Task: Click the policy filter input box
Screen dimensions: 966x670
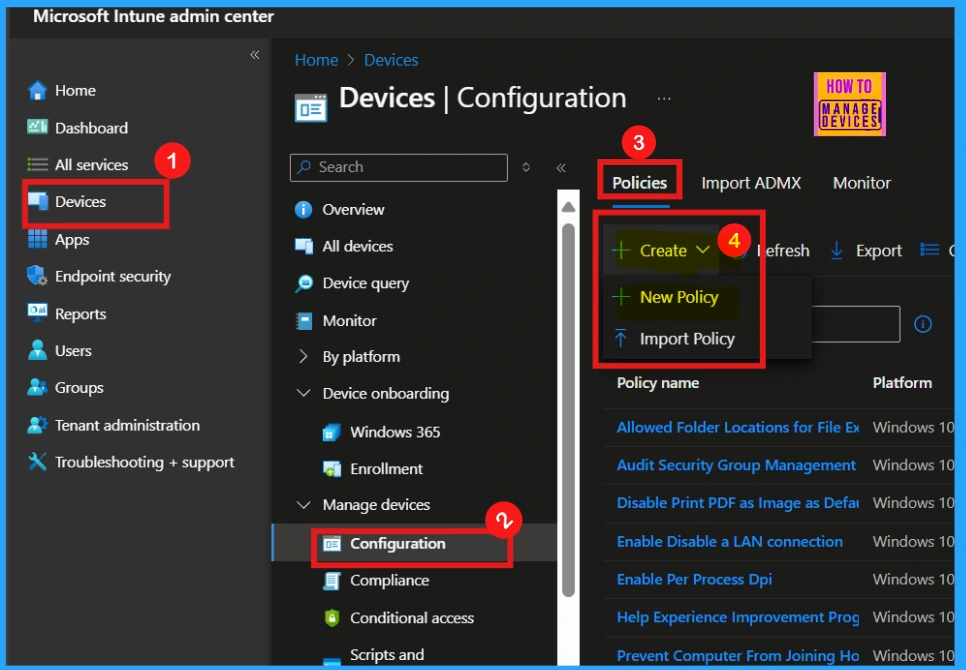Action: click(x=856, y=323)
